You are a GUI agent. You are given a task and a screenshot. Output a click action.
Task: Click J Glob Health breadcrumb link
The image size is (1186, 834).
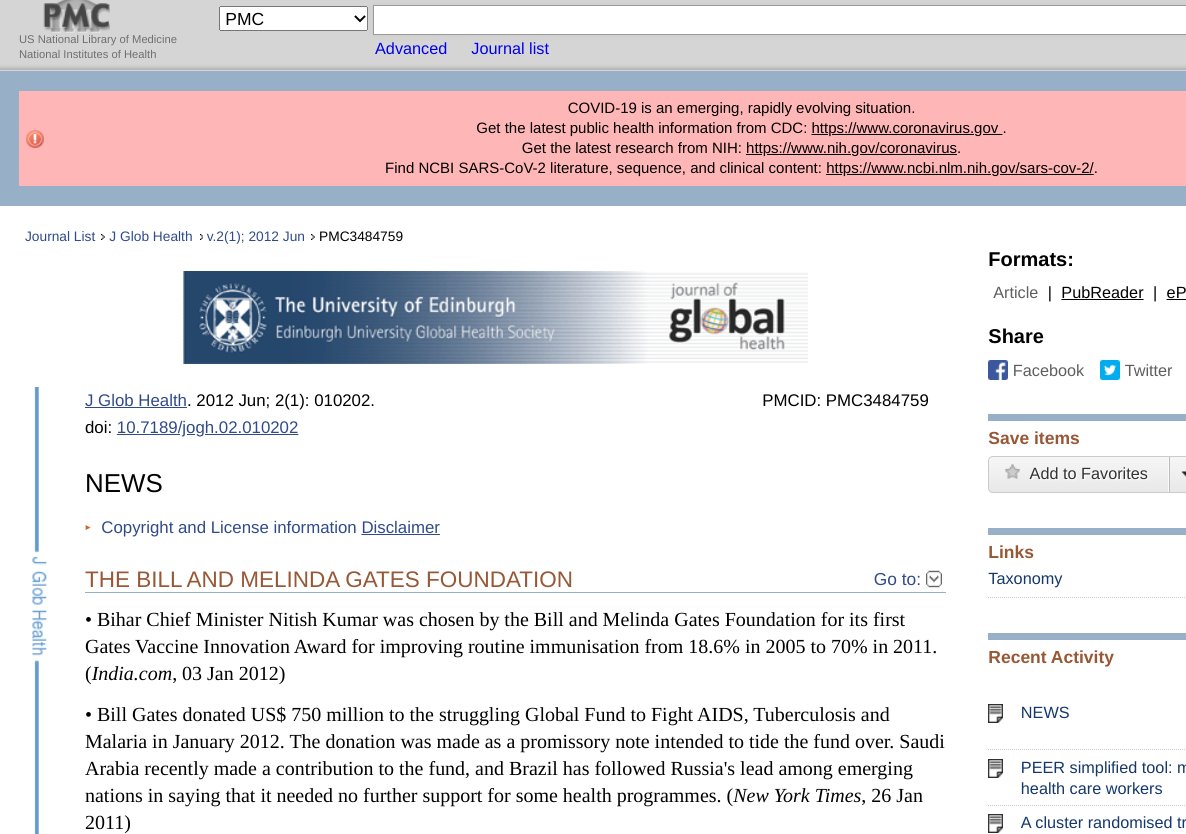click(x=151, y=237)
